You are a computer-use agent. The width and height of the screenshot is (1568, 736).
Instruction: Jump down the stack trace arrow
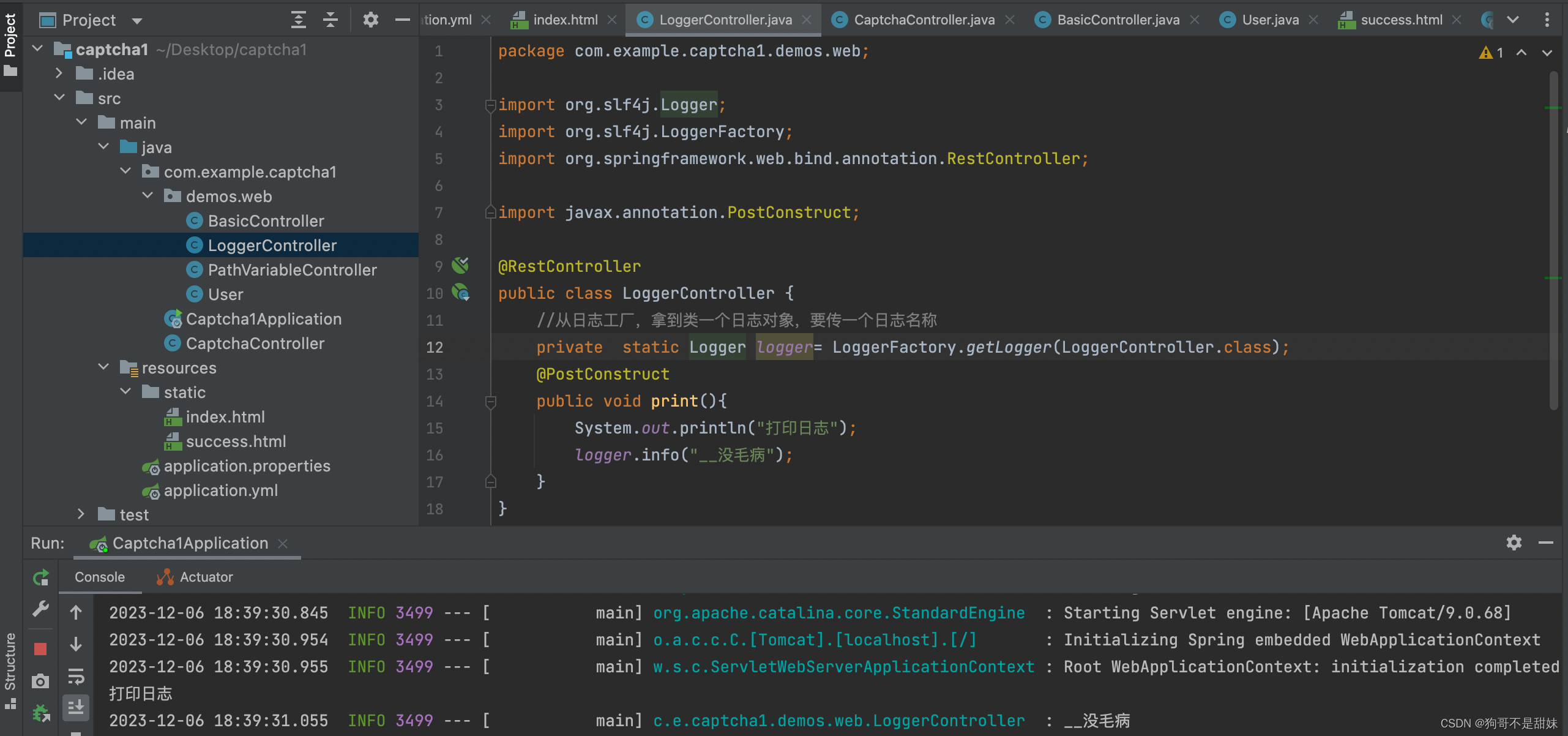[x=76, y=644]
